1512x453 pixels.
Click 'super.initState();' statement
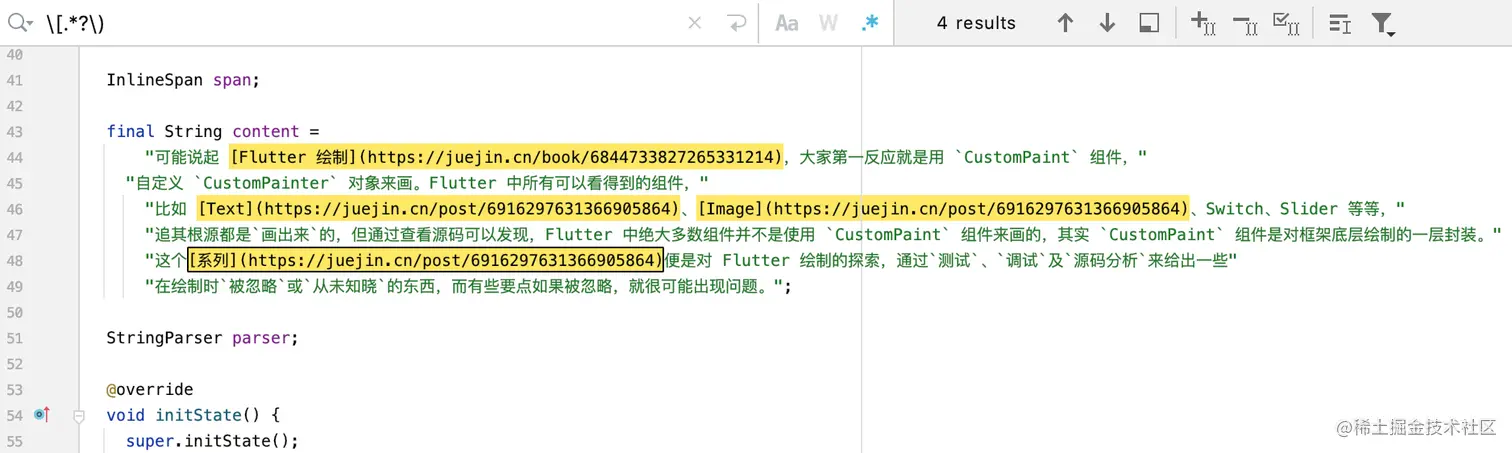pyautogui.click(x=212, y=441)
